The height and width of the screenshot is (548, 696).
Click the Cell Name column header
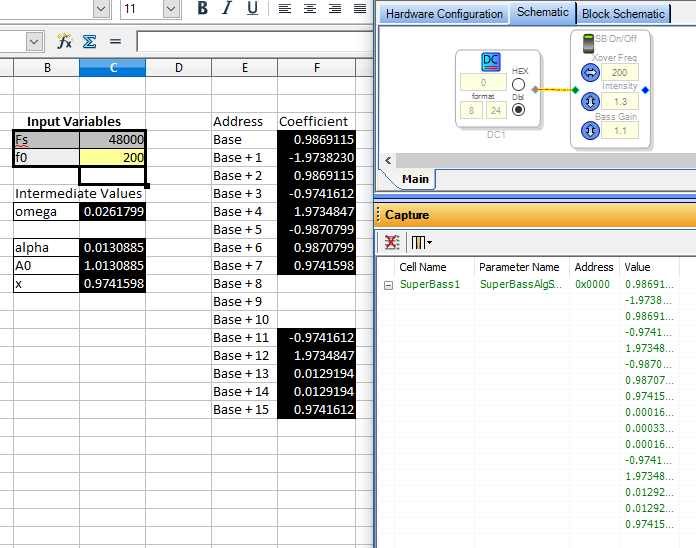[x=434, y=267]
